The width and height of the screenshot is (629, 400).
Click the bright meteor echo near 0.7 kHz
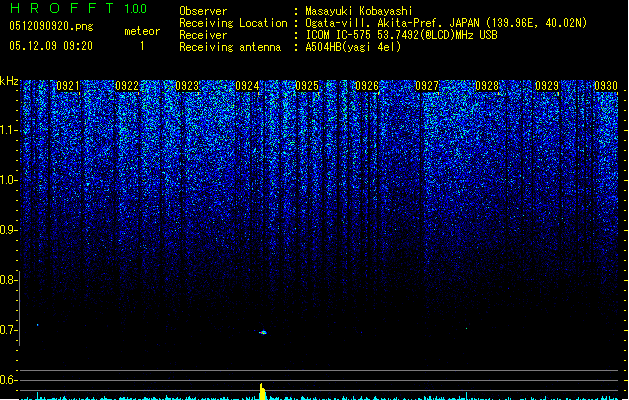click(262, 332)
